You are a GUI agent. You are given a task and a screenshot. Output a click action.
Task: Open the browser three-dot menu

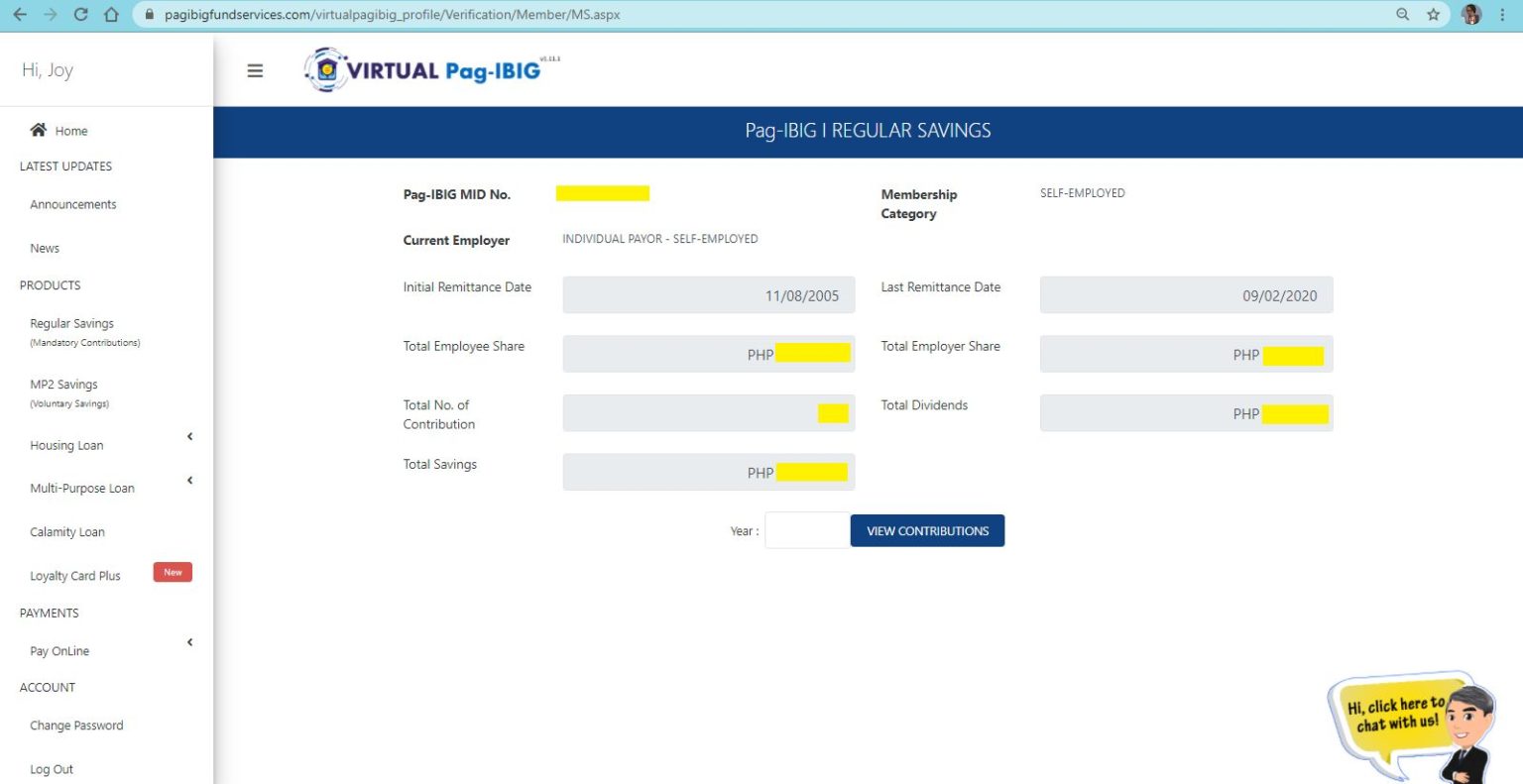[x=1503, y=14]
